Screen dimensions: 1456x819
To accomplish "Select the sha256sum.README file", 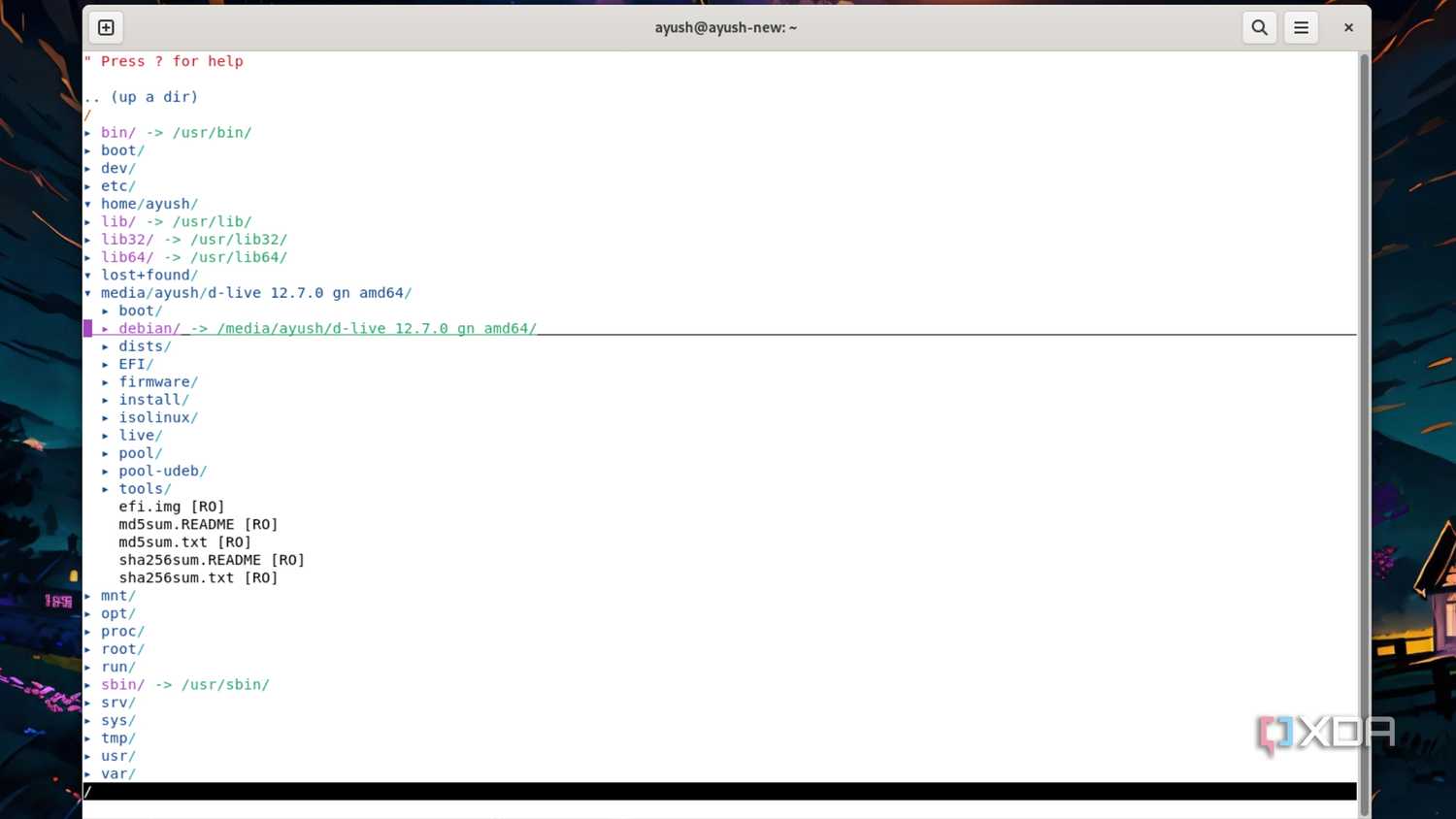I will tap(212, 560).
